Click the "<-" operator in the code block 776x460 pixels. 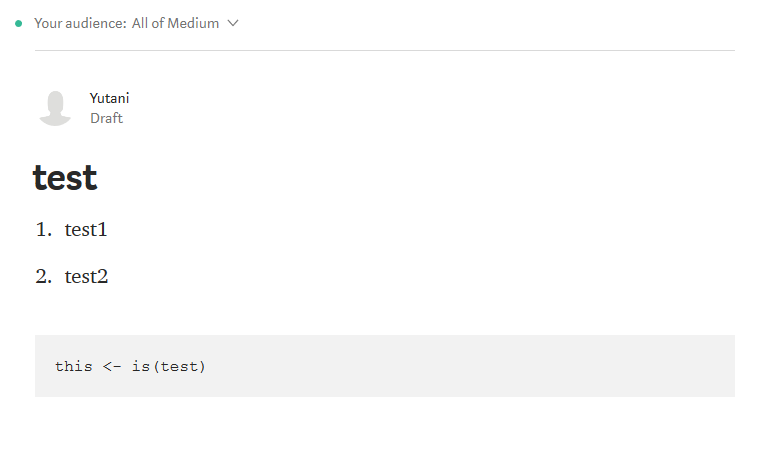pos(112,366)
